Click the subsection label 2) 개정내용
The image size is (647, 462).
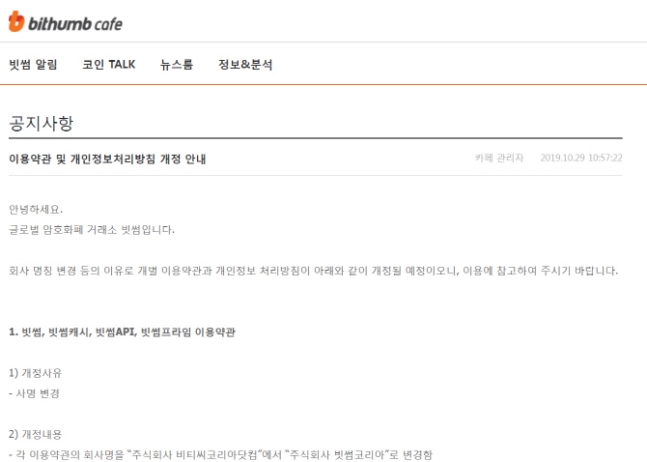(x=35, y=434)
